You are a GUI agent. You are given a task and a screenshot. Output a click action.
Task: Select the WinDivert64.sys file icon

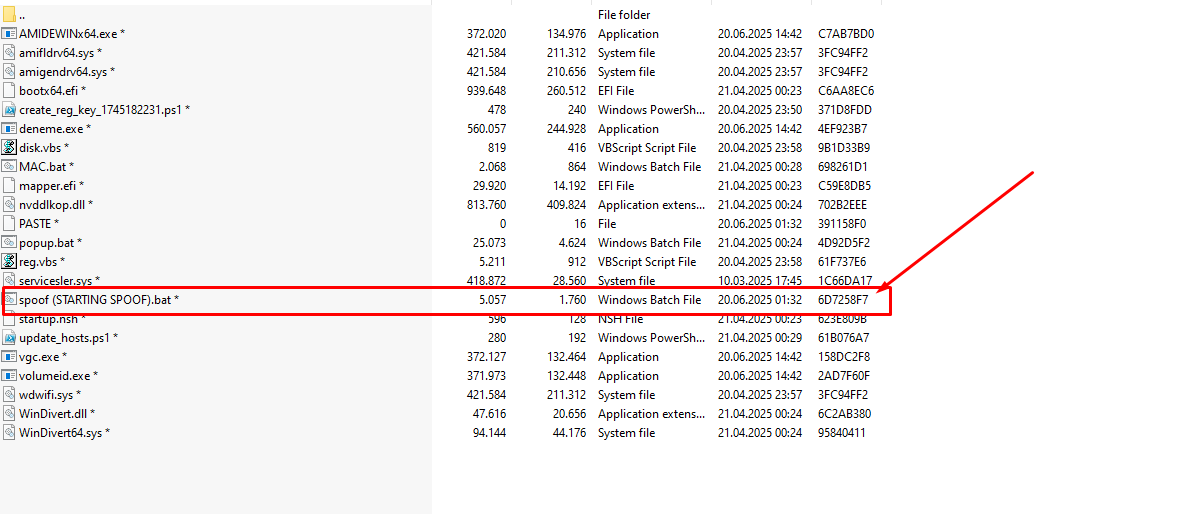10,433
